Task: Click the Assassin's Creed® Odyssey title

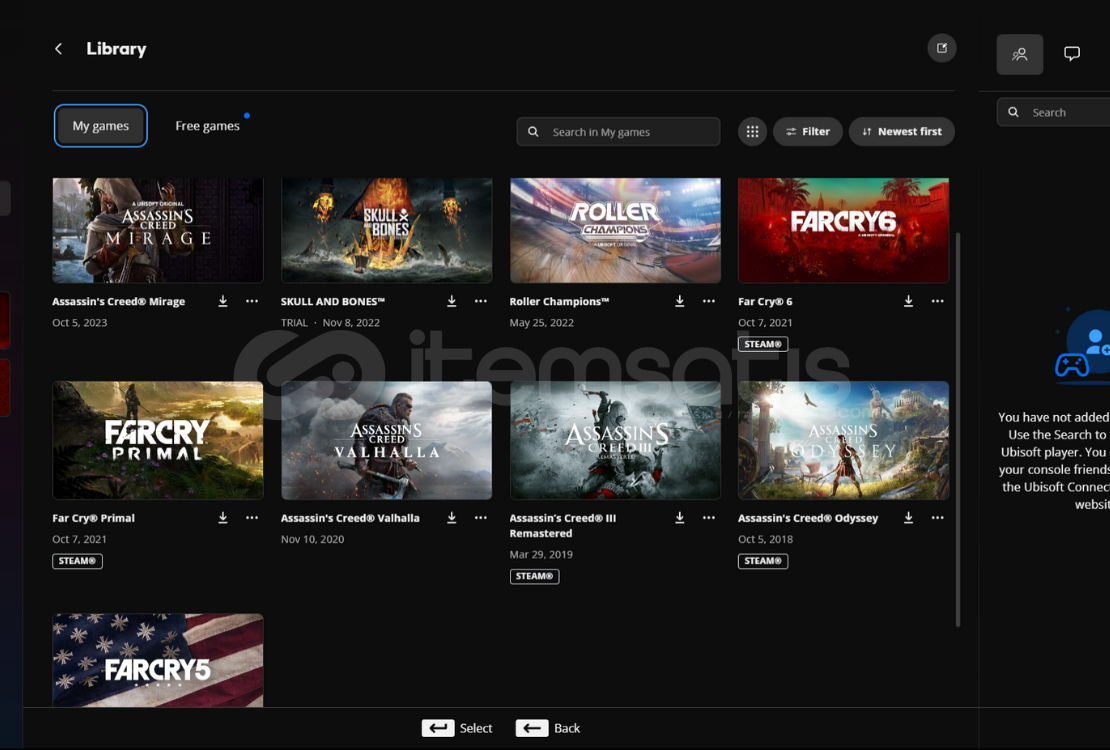Action: [808, 518]
